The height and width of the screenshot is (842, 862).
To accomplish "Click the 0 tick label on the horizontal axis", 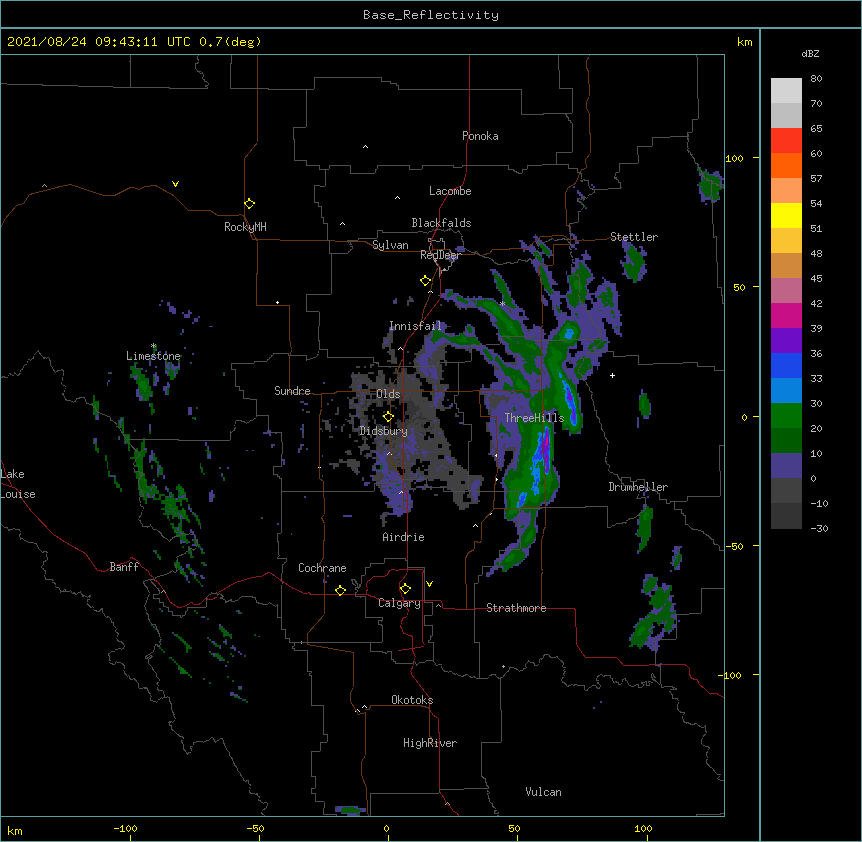I will coord(386,829).
